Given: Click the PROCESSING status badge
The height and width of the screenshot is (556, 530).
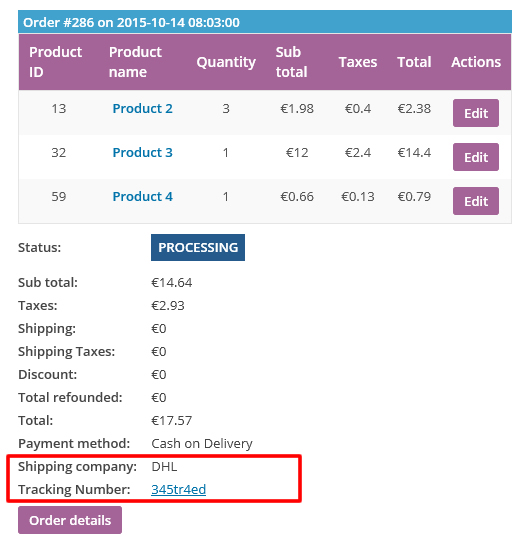Looking at the screenshot, I should tap(198, 248).
